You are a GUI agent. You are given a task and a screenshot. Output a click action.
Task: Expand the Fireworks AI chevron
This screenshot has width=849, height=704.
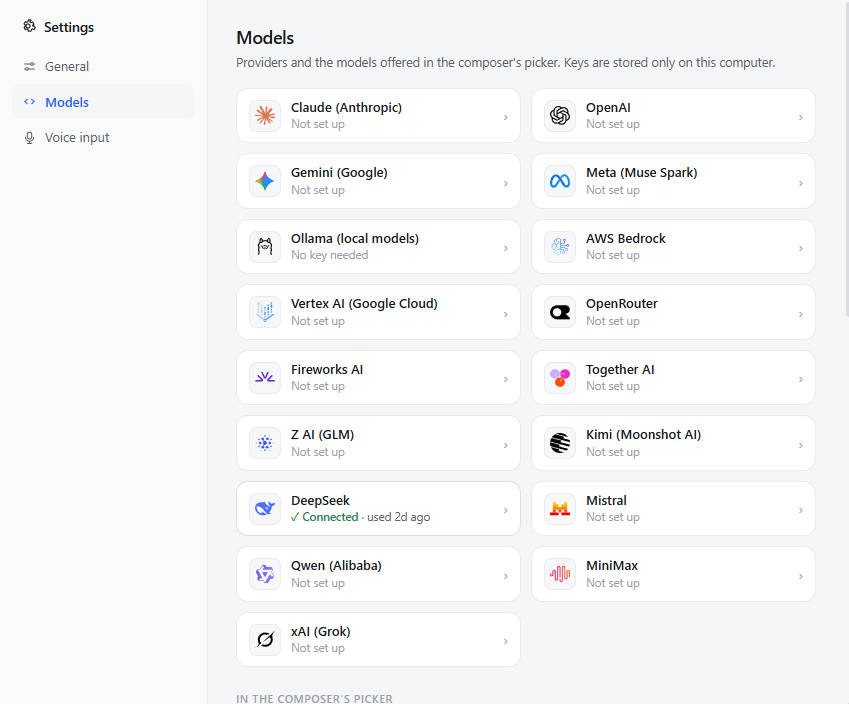[x=506, y=379]
